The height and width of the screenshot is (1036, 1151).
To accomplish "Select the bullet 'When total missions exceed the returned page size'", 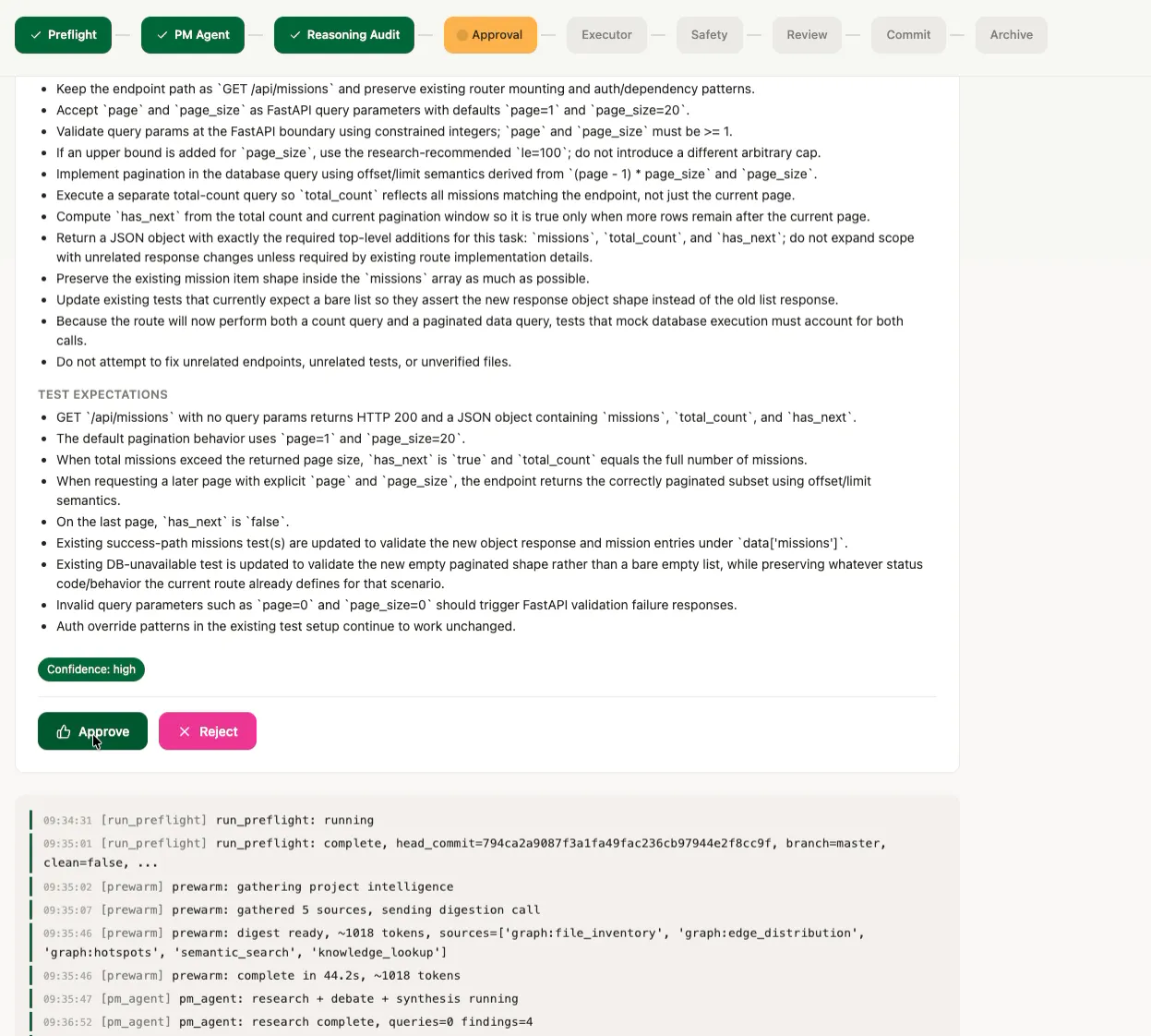I will tap(432, 460).
